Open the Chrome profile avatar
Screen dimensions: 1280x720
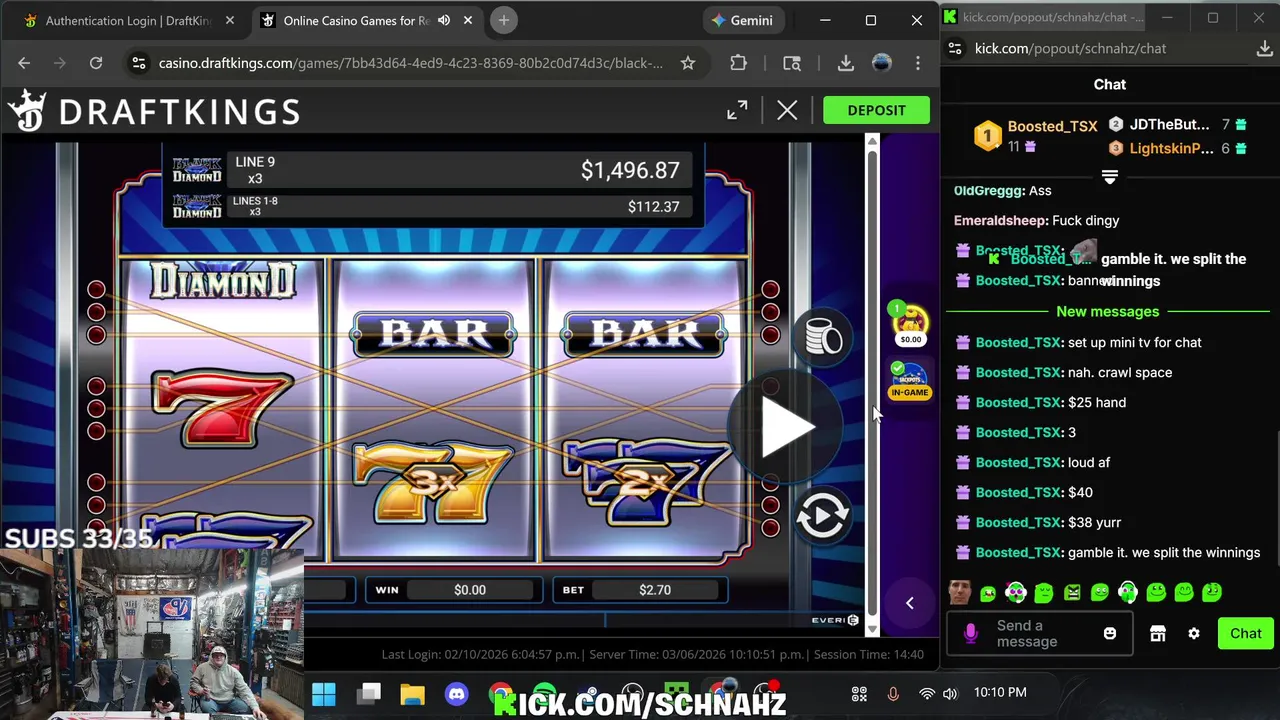pyautogui.click(x=882, y=63)
